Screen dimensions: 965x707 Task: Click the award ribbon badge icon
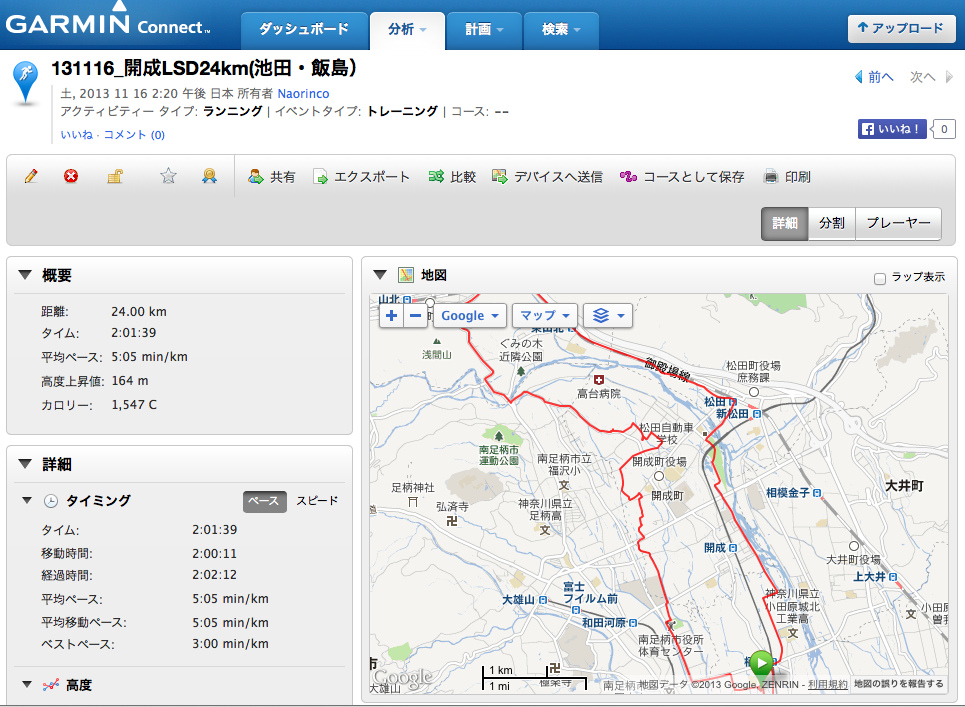[209, 177]
